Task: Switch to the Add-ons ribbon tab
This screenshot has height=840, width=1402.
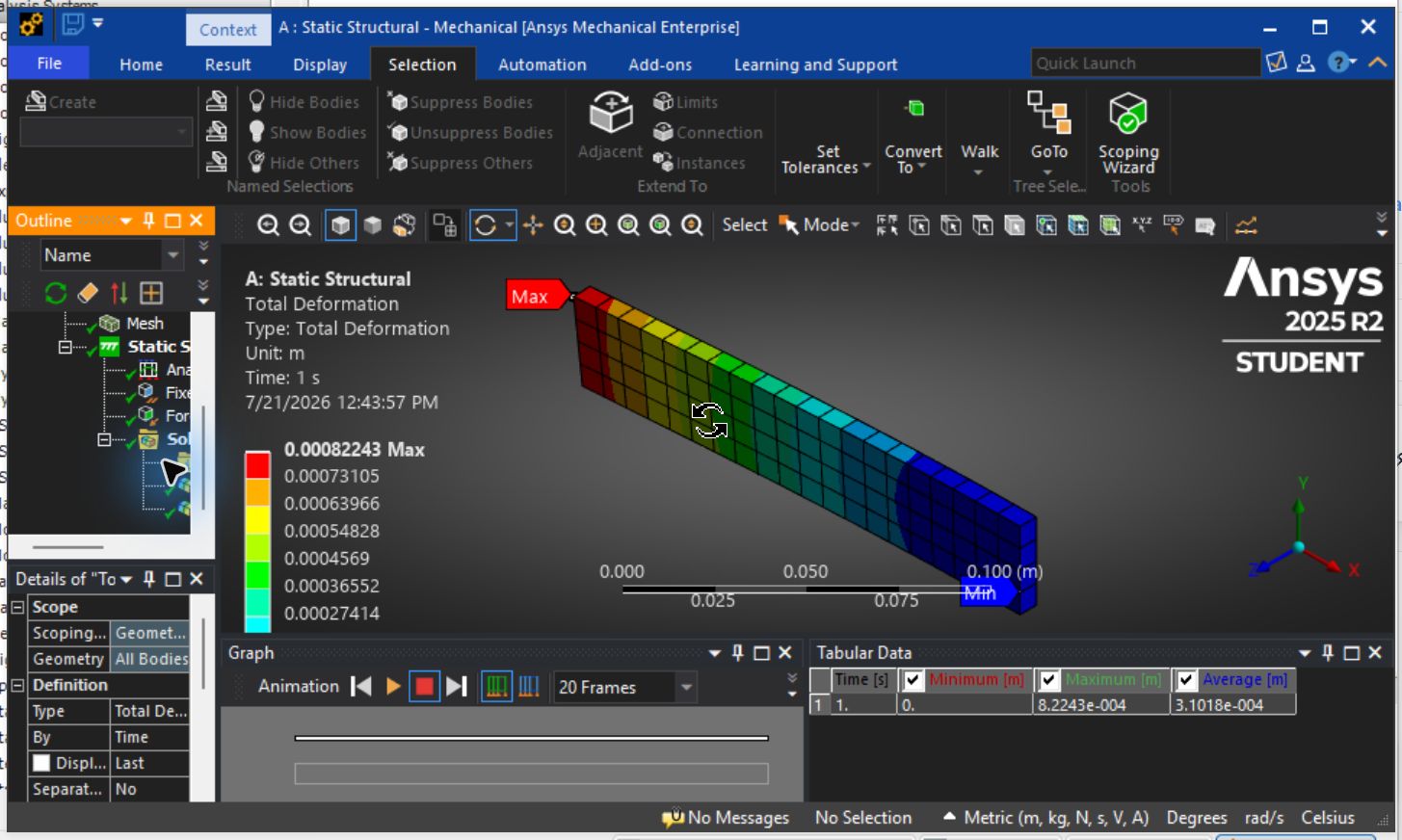Action: pyautogui.click(x=660, y=65)
